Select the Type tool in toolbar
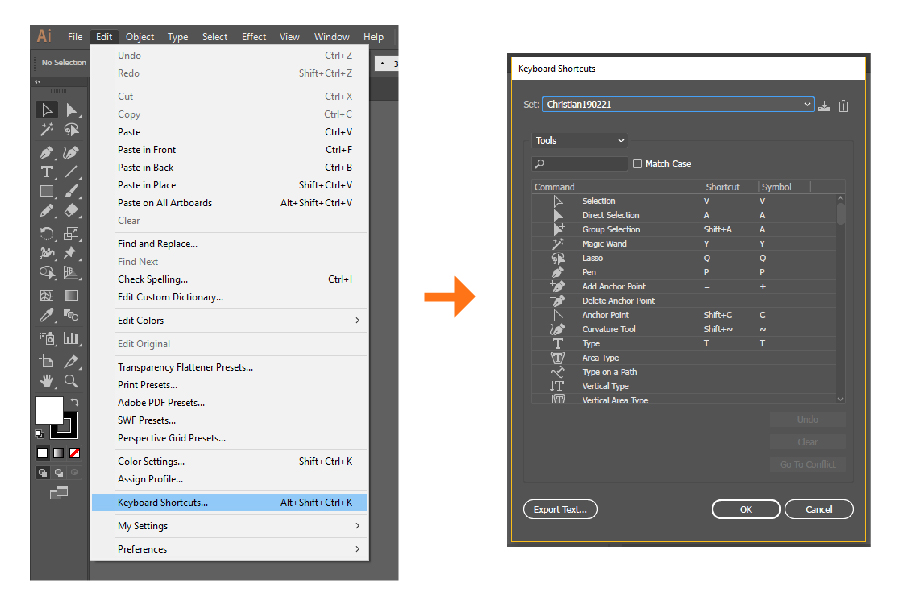Screen dimensions: 900x600 pyautogui.click(x=46, y=172)
